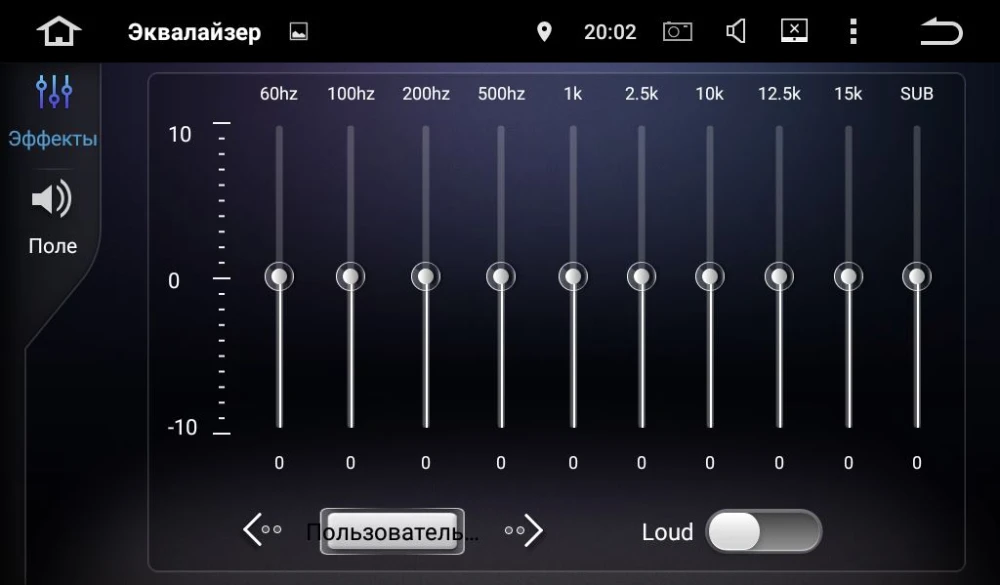This screenshot has width=1000, height=585.
Task: Click the 500hz band slider handle
Action: [501, 277]
